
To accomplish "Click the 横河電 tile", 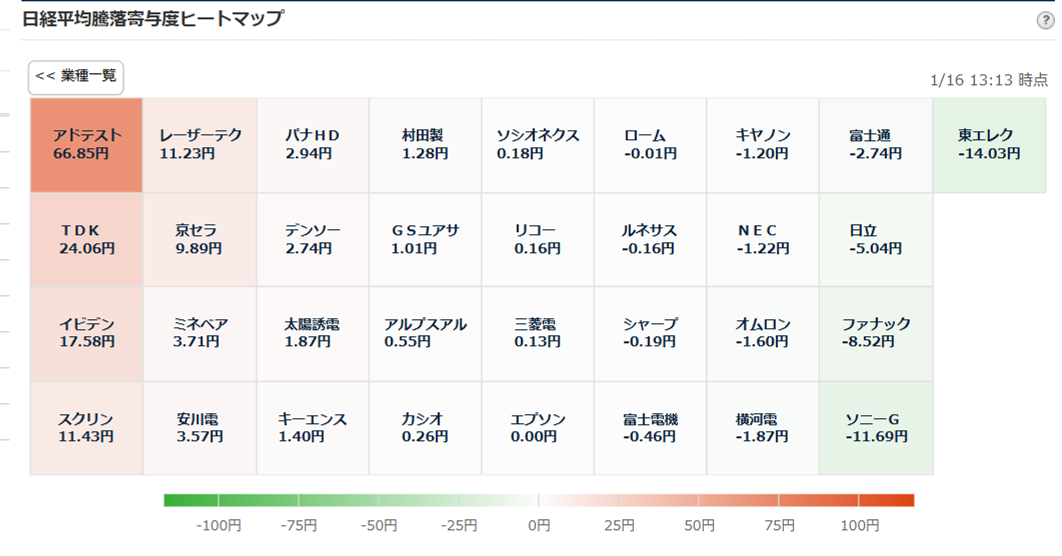I will (763, 428).
